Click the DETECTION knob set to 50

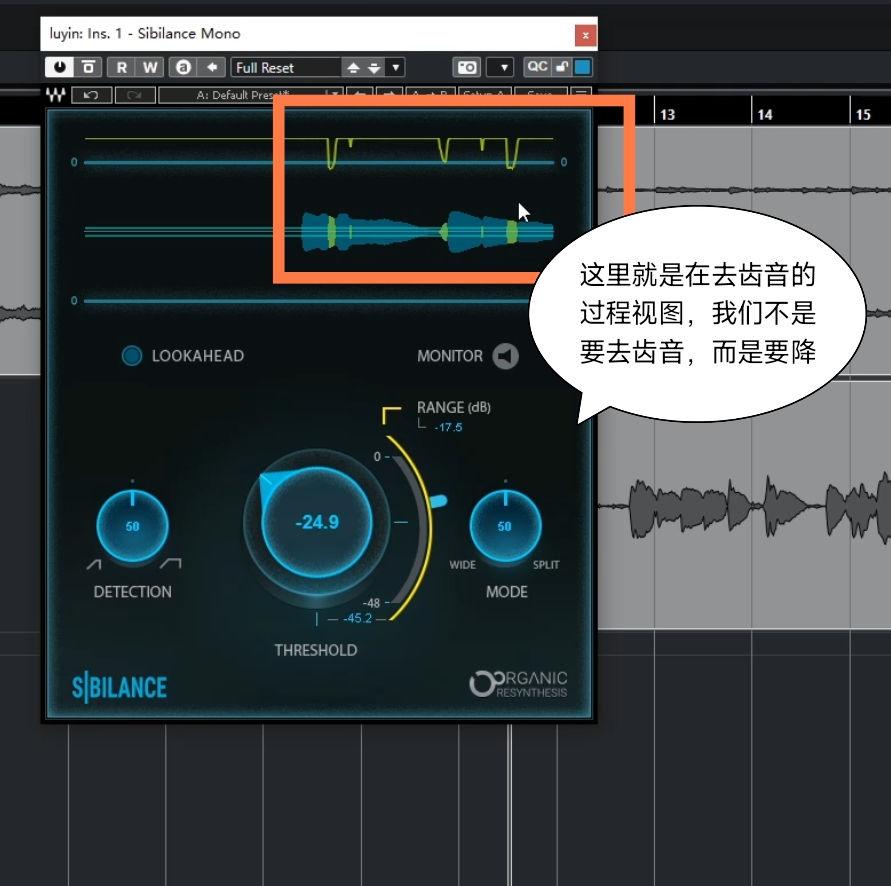click(132, 526)
